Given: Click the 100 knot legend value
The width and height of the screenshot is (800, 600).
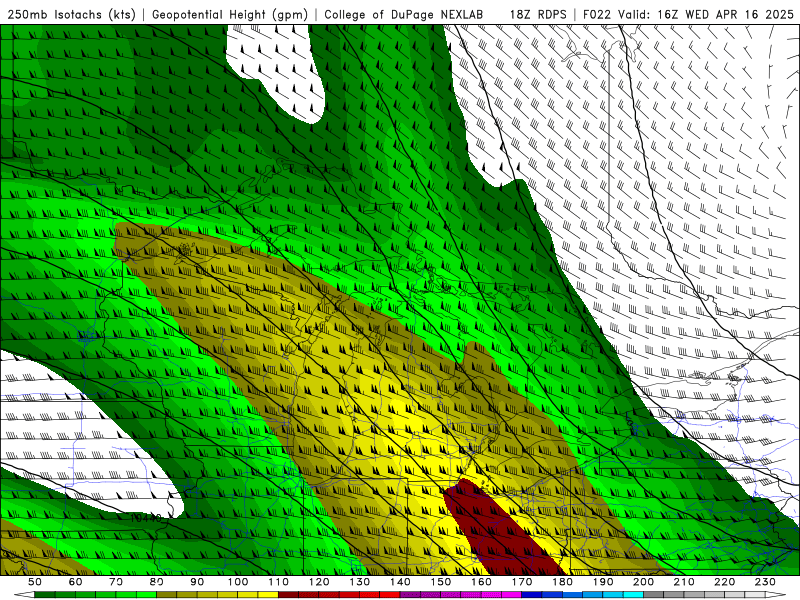Looking at the screenshot, I should pyautogui.click(x=238, y=582).
